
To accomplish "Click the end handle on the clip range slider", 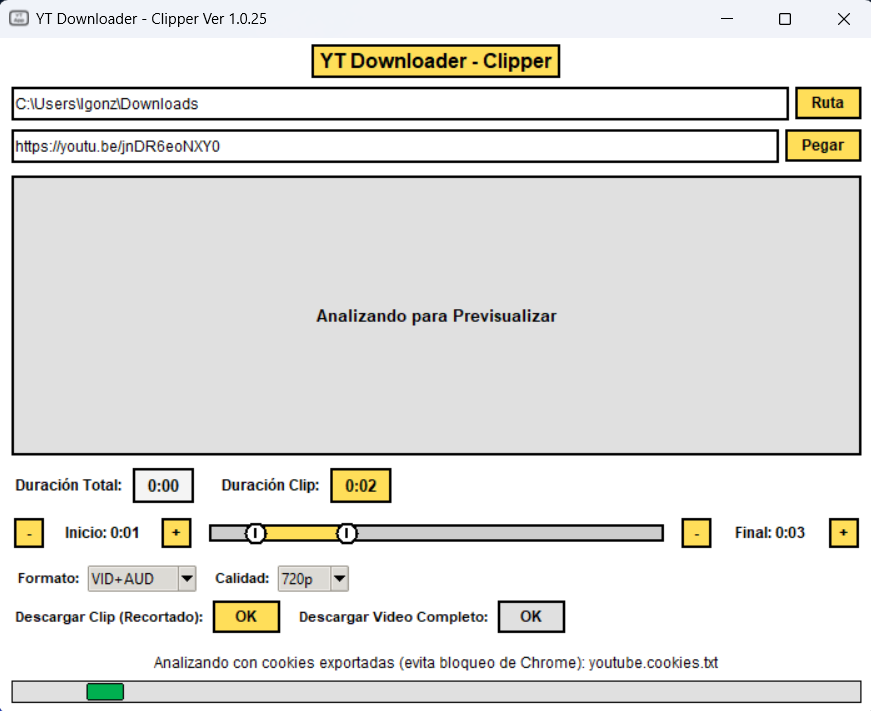I will click(347, 533).
